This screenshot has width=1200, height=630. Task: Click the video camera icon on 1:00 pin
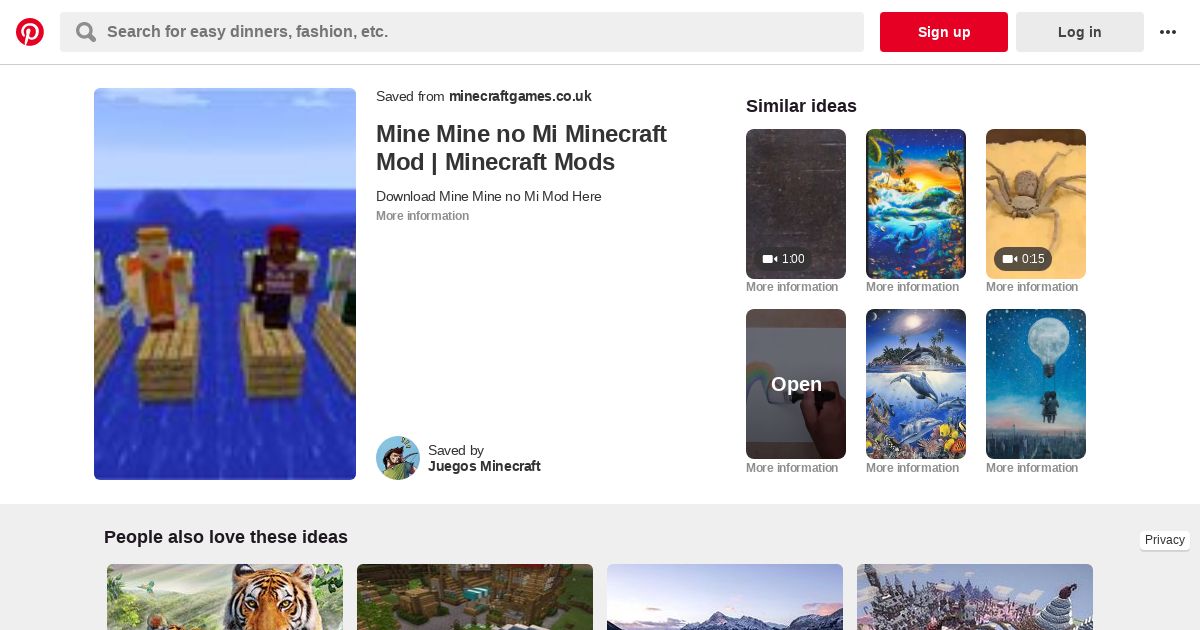[x=769, y=259]
